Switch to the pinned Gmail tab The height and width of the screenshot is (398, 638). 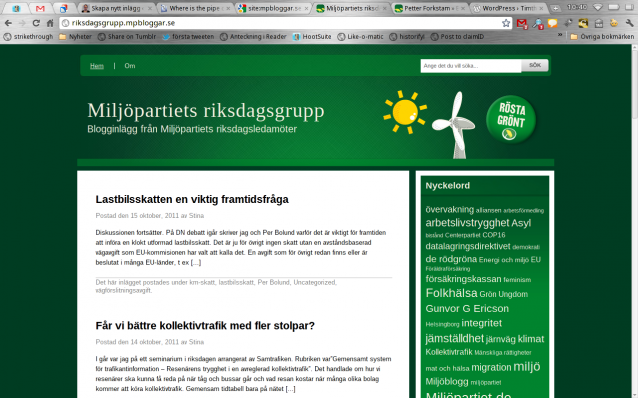tap(40, 8)
